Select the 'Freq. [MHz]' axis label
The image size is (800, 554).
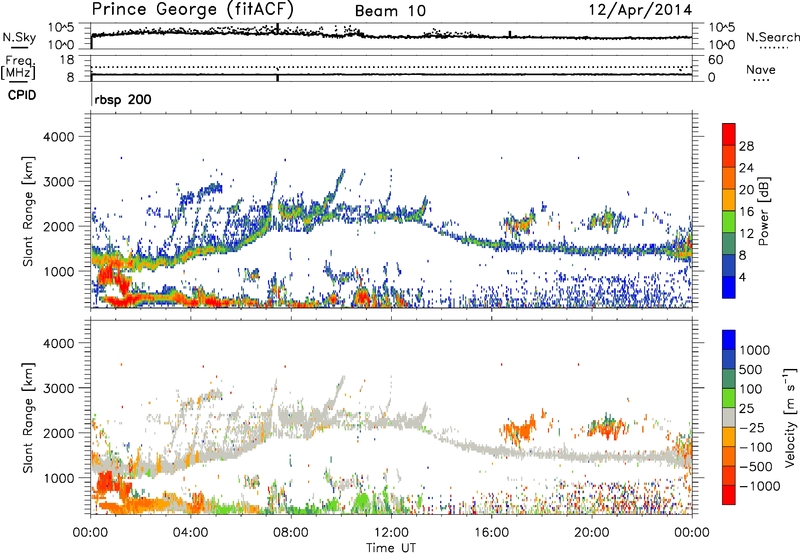(x=18, y=68)
